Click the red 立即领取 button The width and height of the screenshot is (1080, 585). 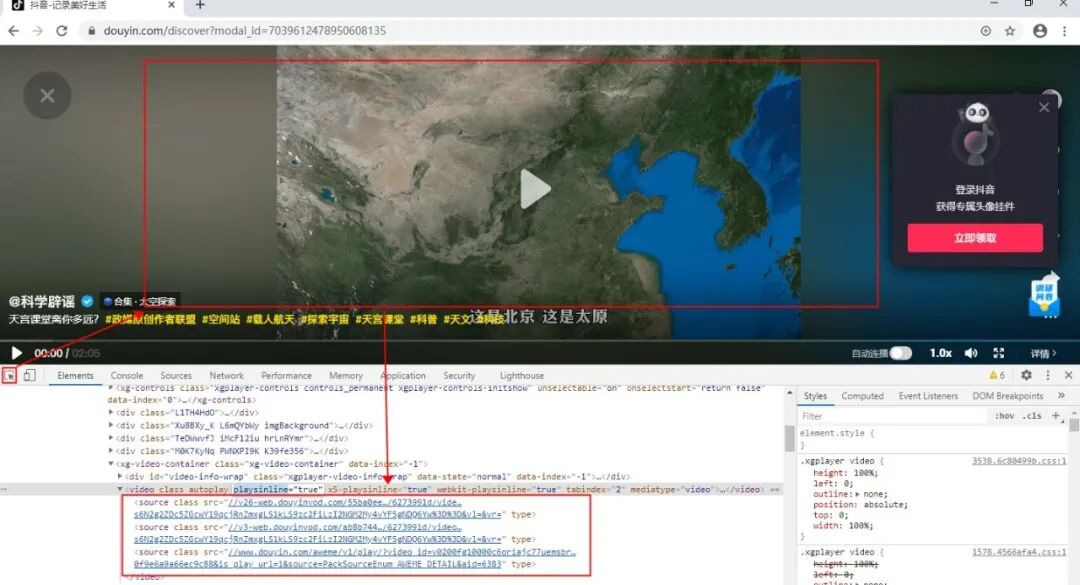[x=975, y=238]
